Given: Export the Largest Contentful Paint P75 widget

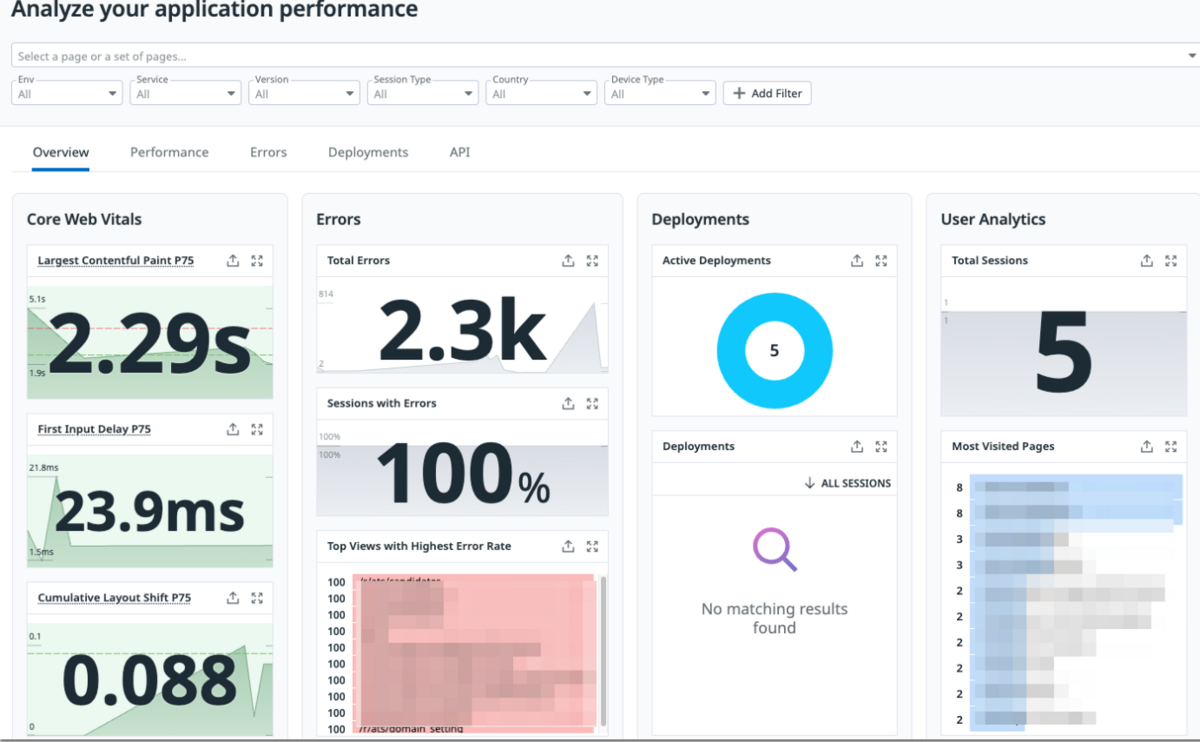Looking at the screenshot, I should point(233,261).
